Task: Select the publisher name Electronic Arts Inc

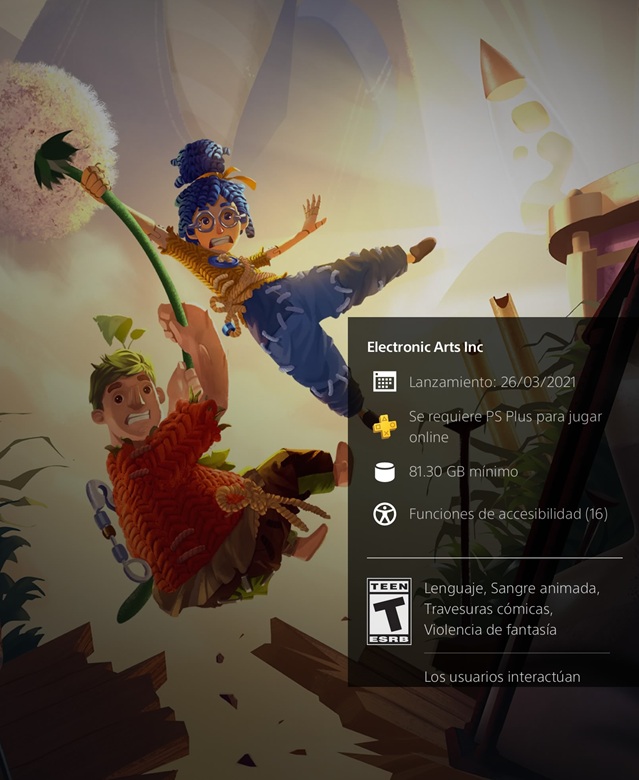Action: [425, 347]
